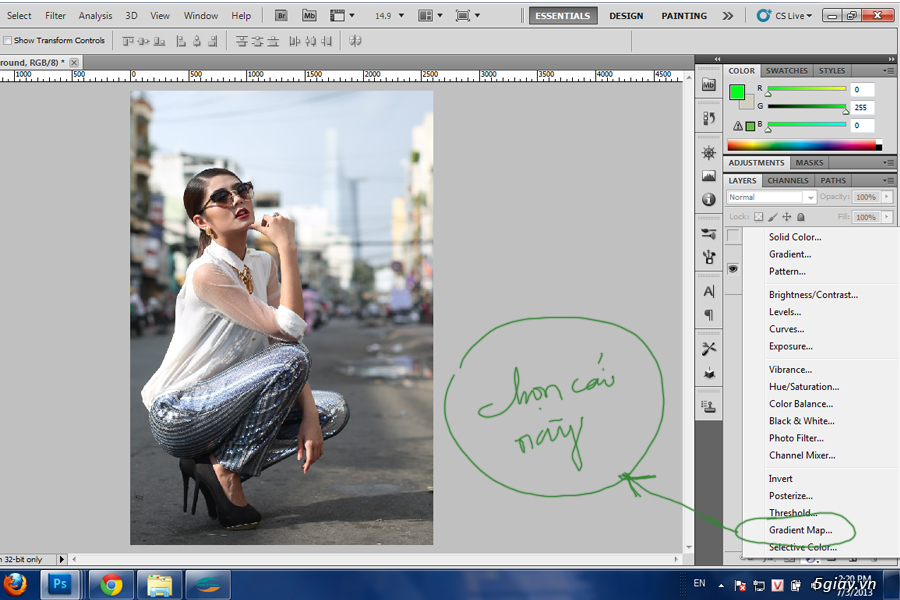Toggle the visible layer's eye icon

733,269
